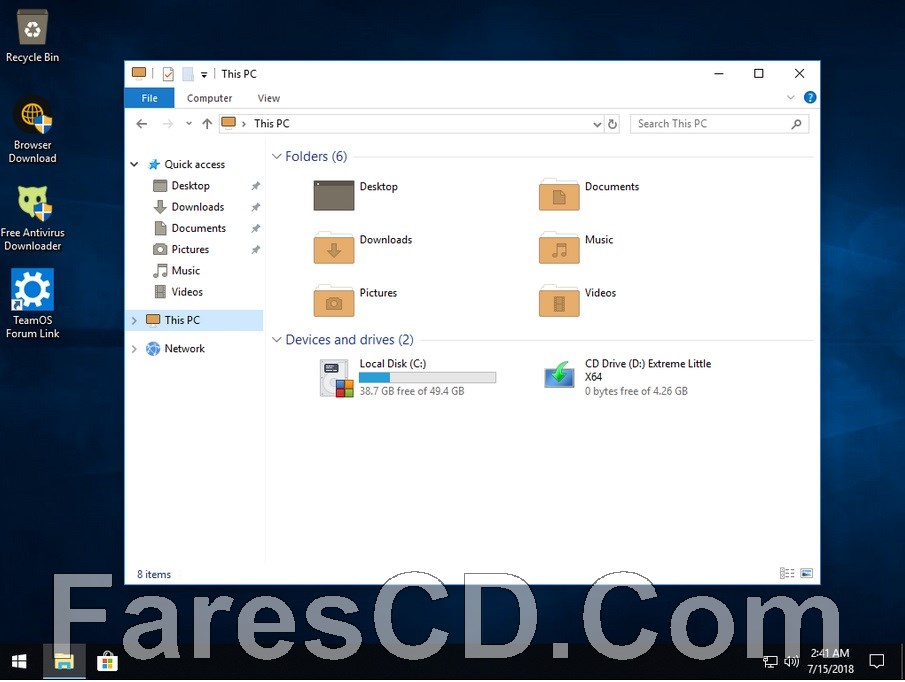Select Documents under Quick access

click(x=198, y=228)
